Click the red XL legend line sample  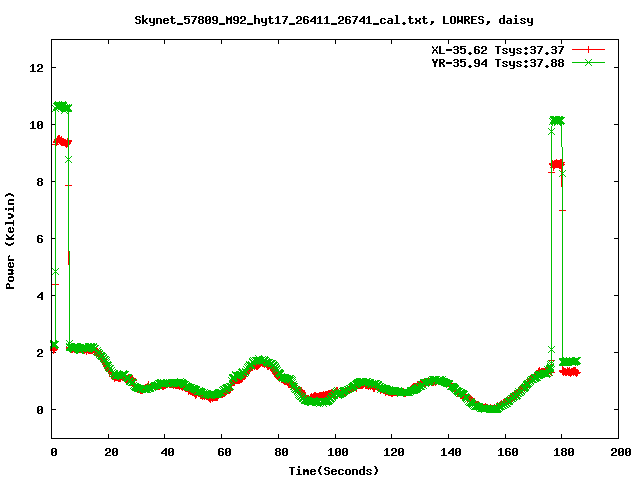coord(588,50)
